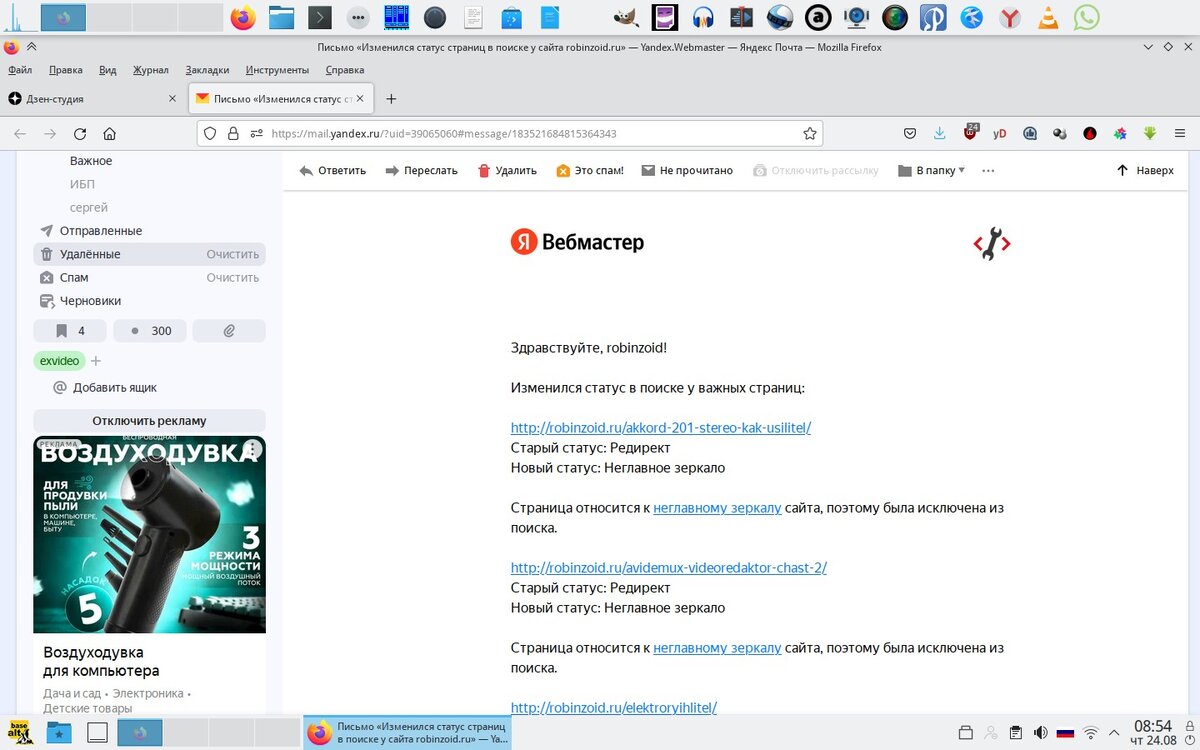
Task: Open the terminal from the top panel
Action: point(319,17)
